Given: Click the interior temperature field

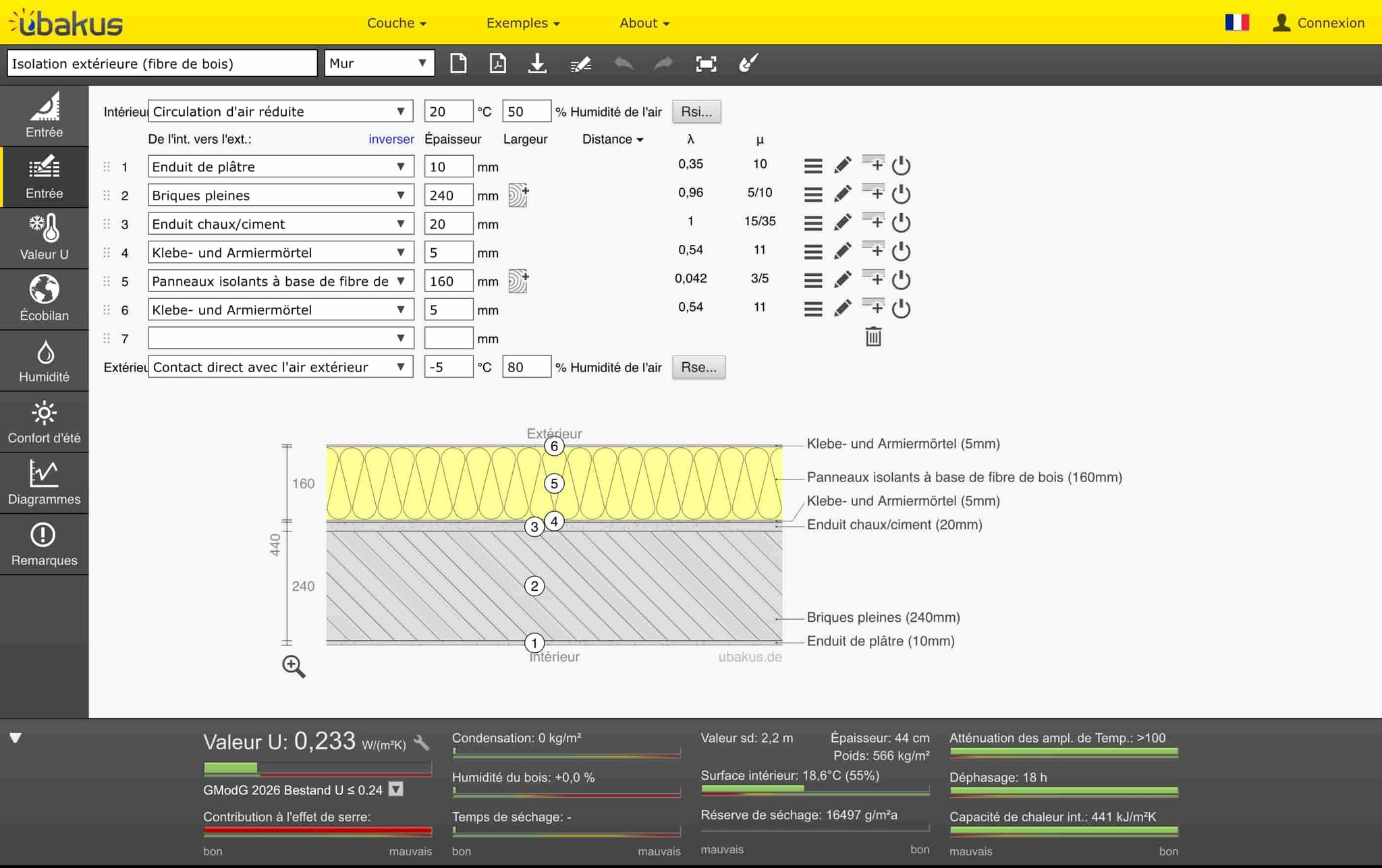Looking at the screenshot, I should [x=448, y=111].
